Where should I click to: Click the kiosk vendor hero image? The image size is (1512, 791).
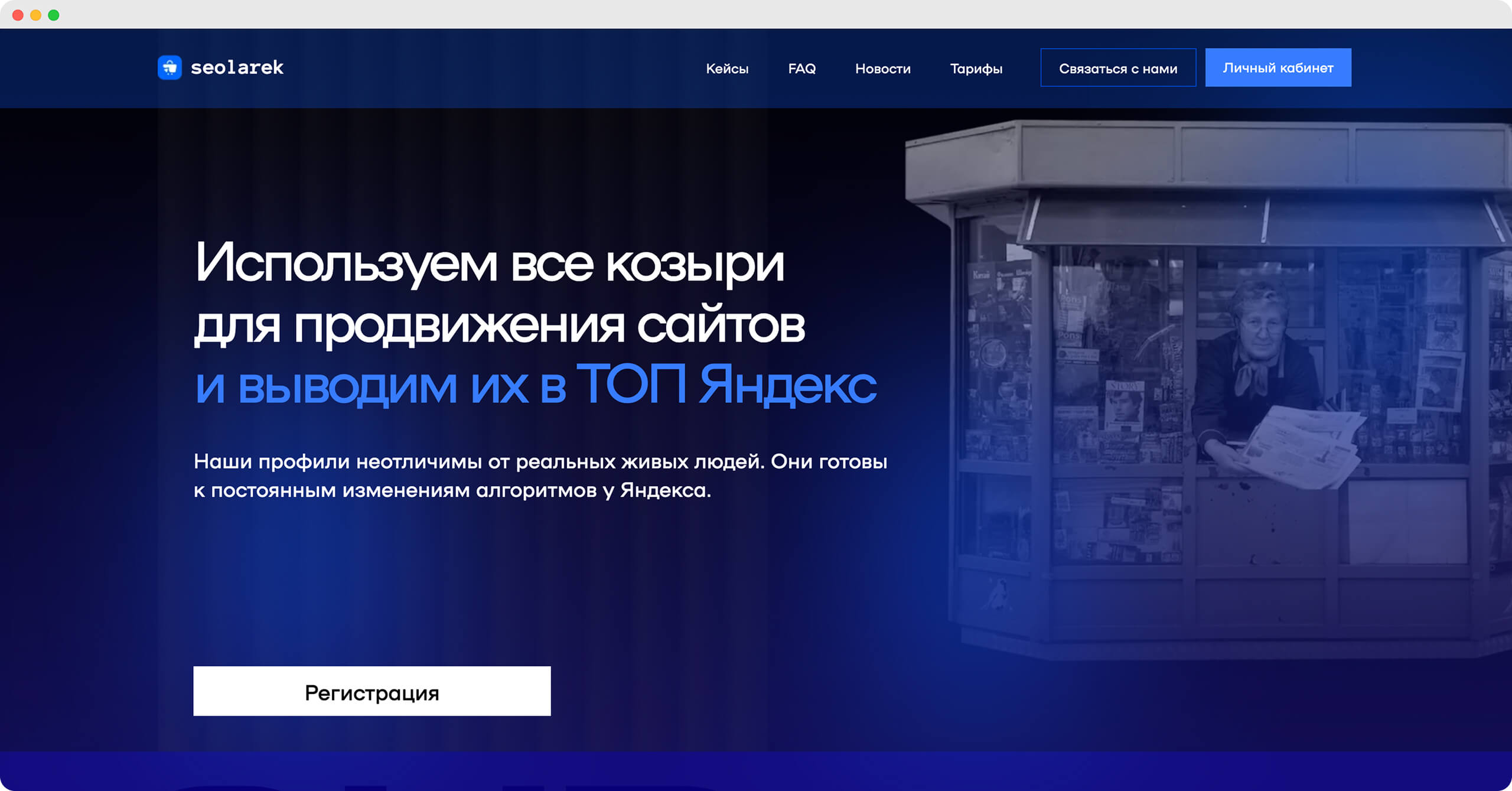[1208, 390]
